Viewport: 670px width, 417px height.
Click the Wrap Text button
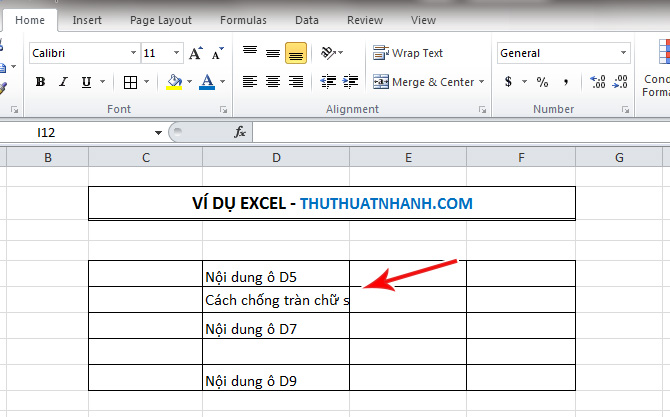point(408,53)
